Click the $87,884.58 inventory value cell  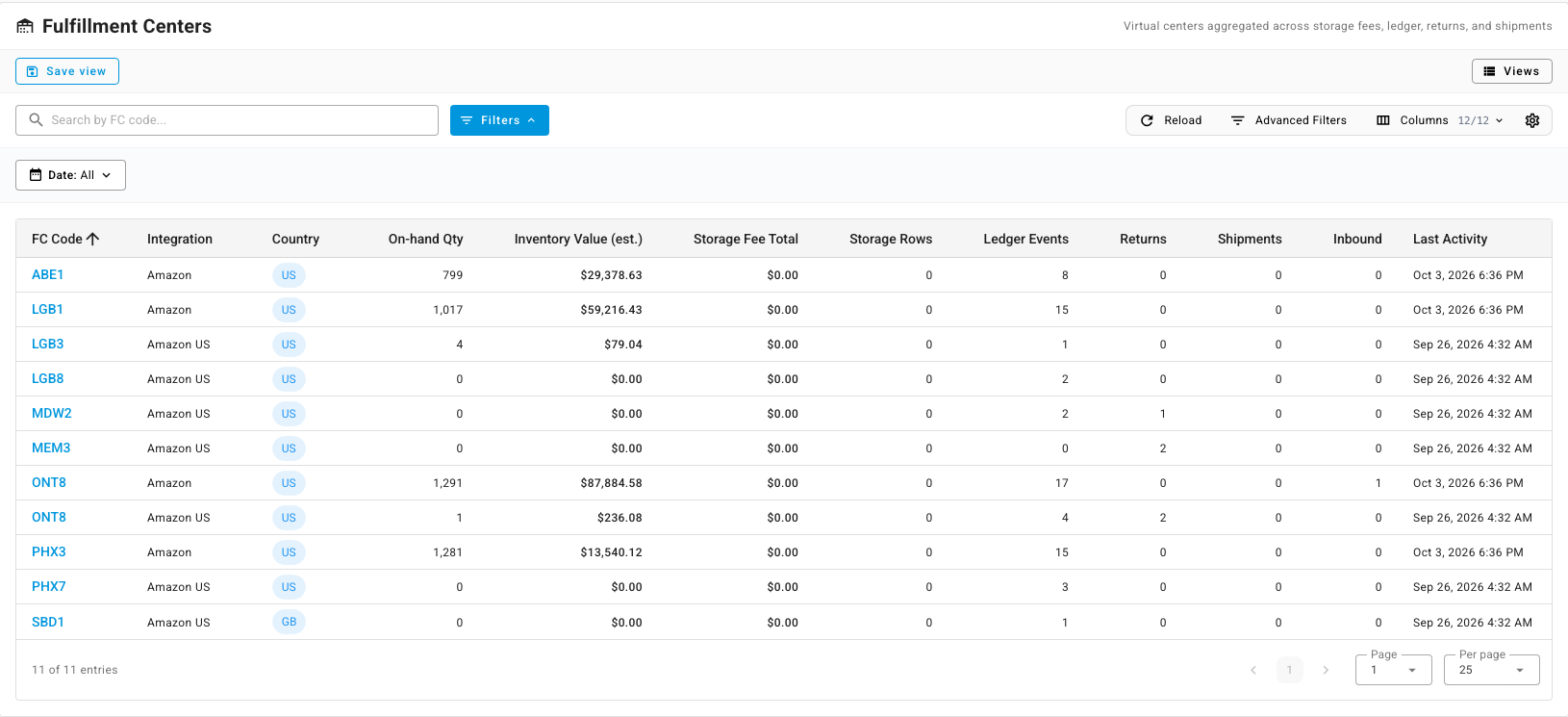(x=611, y=483)
